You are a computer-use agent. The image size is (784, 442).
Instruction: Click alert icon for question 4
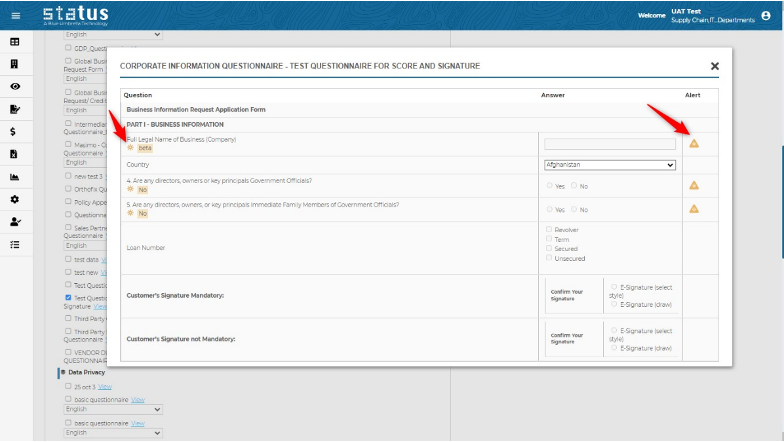[693, 185]
